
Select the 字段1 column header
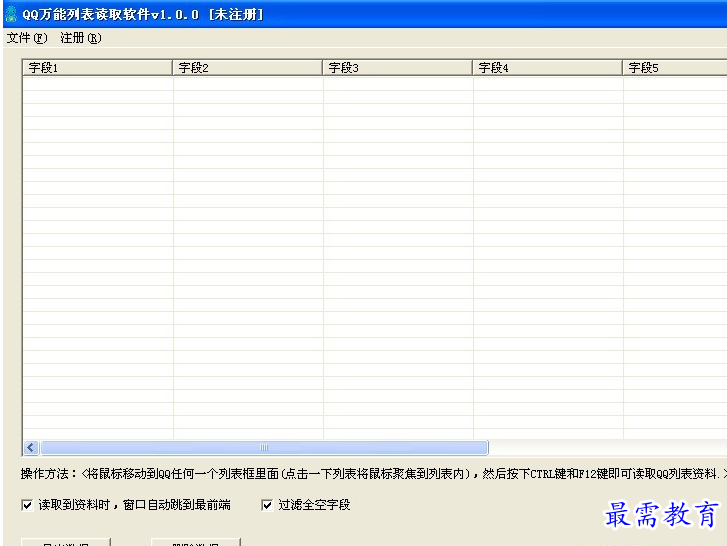[x=97, y=68]
